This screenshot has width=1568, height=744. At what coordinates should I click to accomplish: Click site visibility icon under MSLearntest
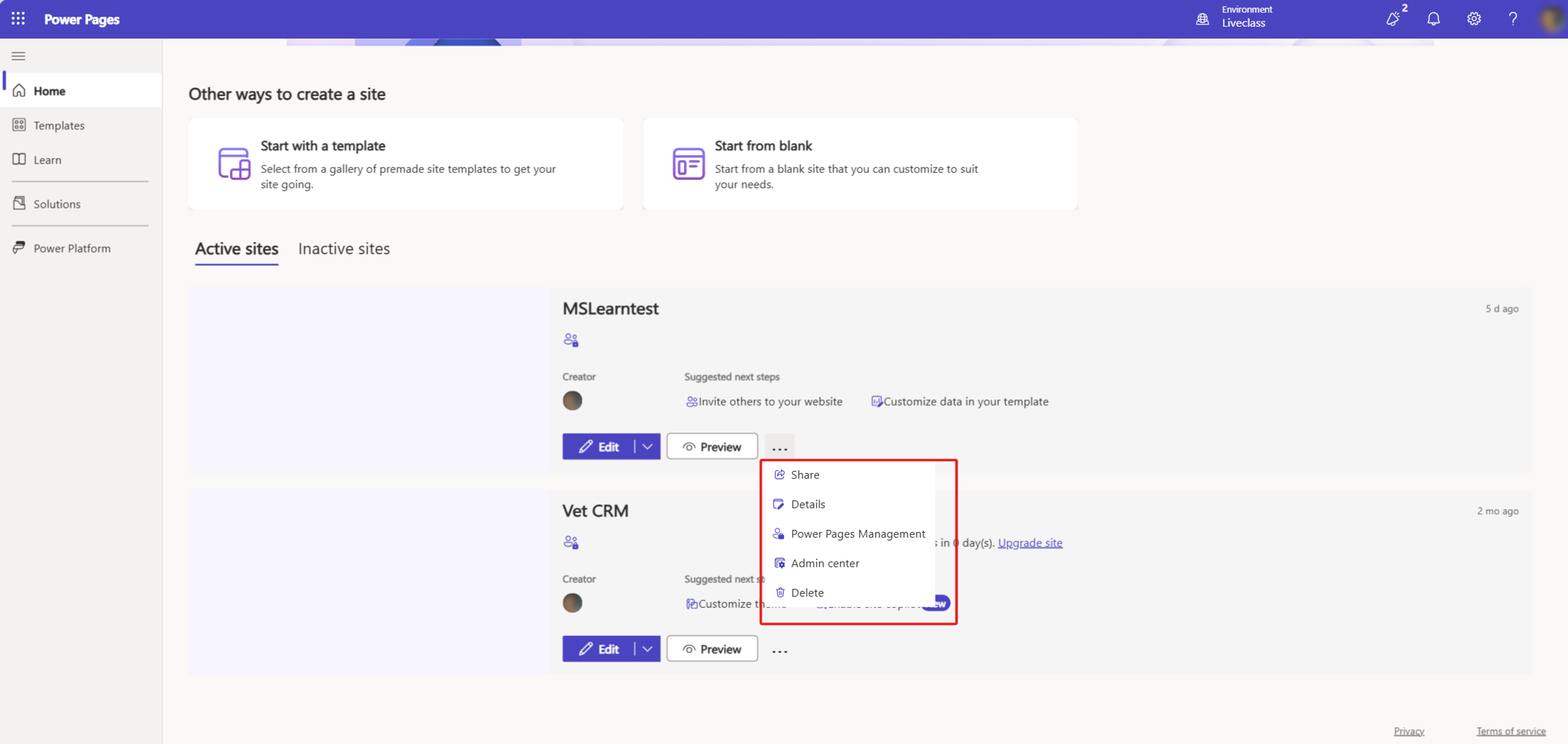(x=570, y=340)
